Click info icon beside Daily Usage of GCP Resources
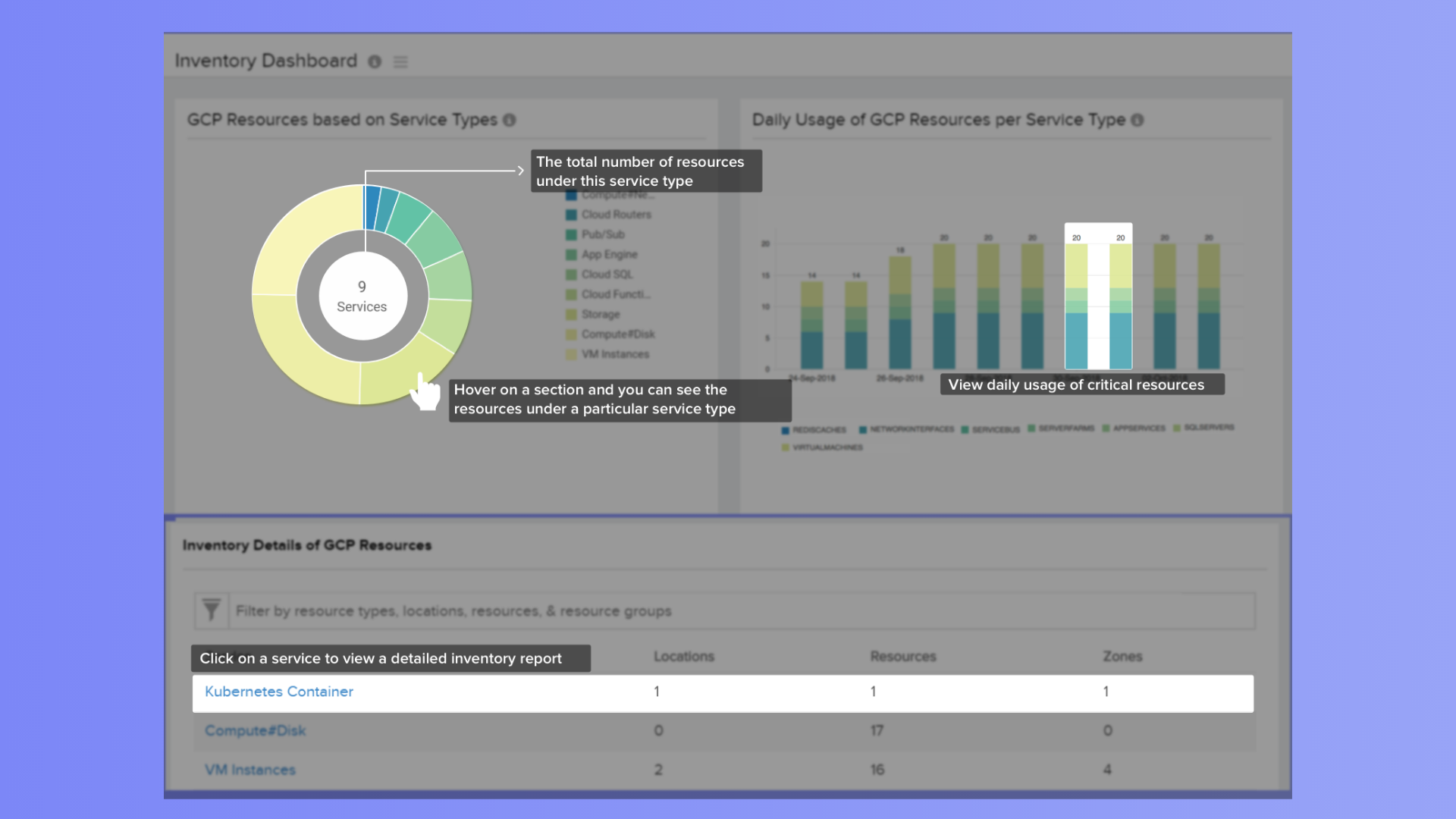This screenshot has height=819, width=1456. tap(1137, 120)
